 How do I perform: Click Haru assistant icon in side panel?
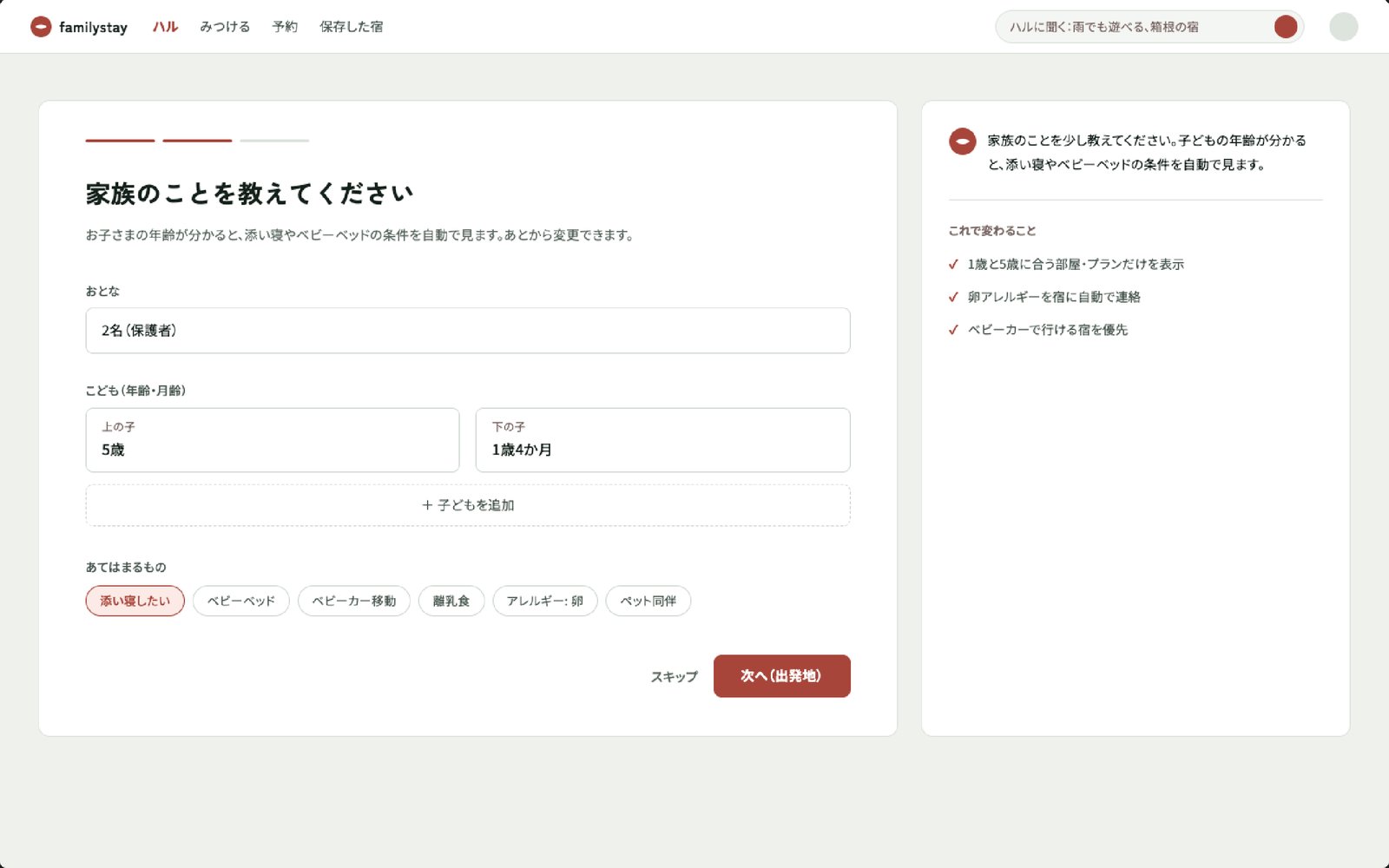[x=962, y=141]
